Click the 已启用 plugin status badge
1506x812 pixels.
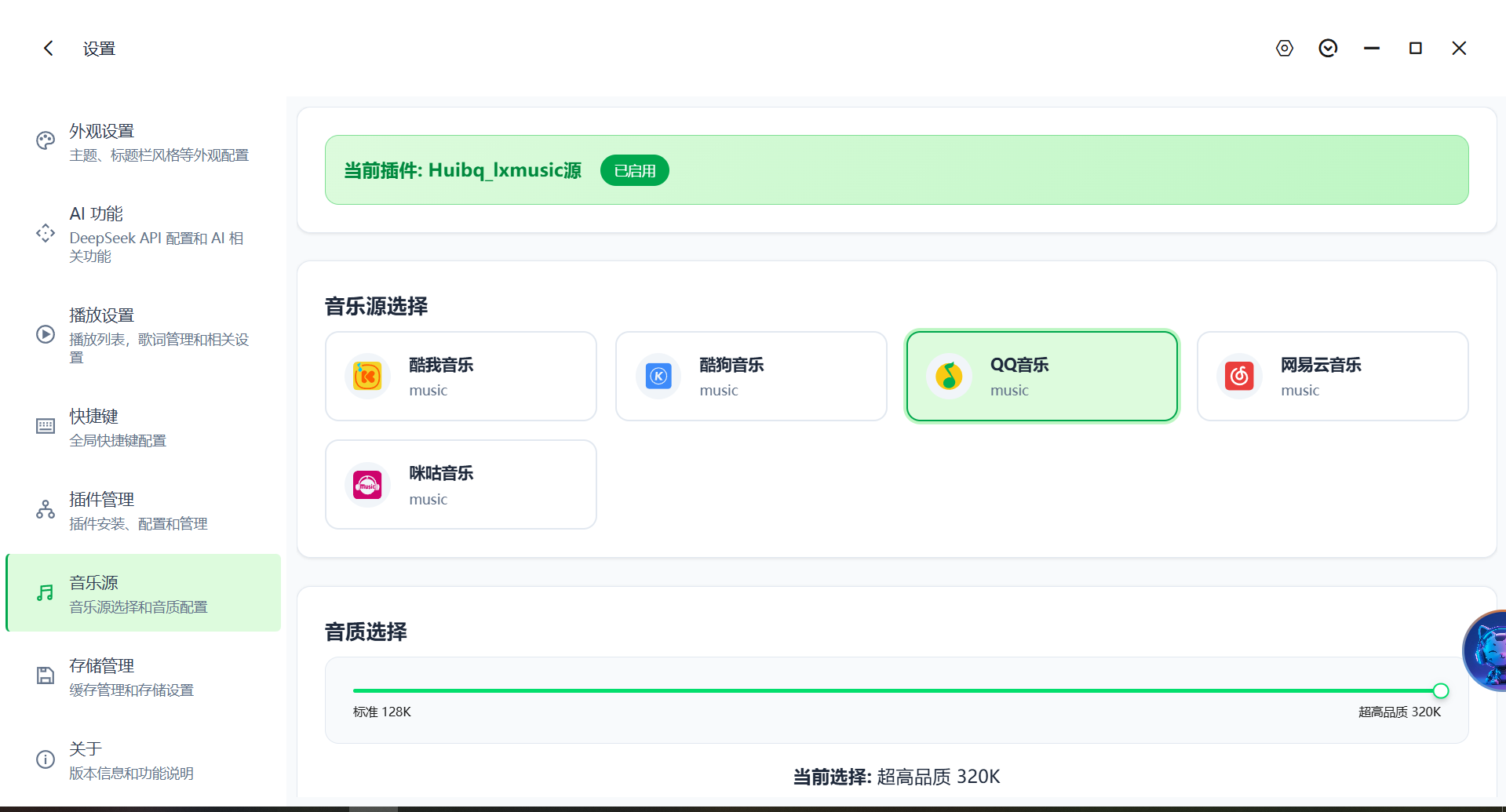click(x=634, y=169)
